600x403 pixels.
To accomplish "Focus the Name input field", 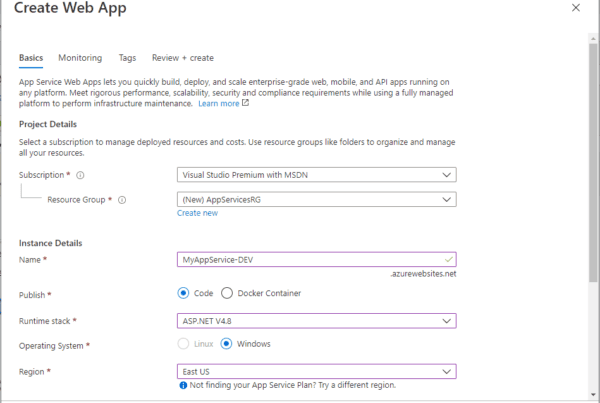I will pos(316,259).
